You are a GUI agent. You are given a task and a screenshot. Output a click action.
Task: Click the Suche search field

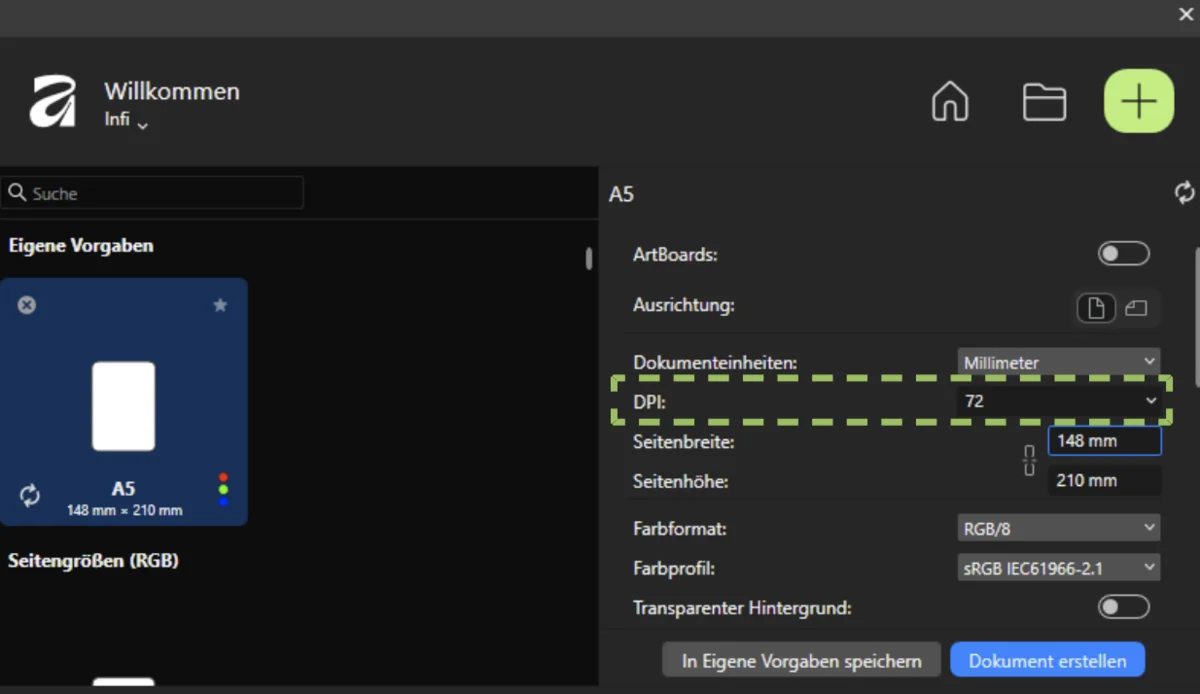152,193
